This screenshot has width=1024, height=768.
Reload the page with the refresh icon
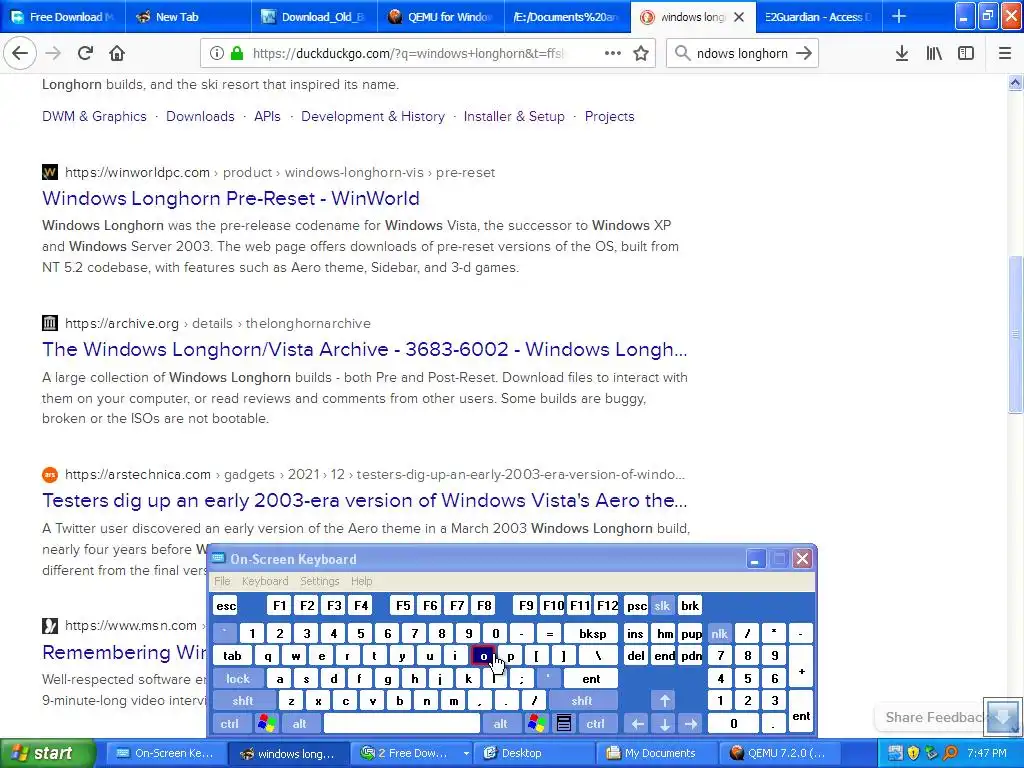[85, 53]
